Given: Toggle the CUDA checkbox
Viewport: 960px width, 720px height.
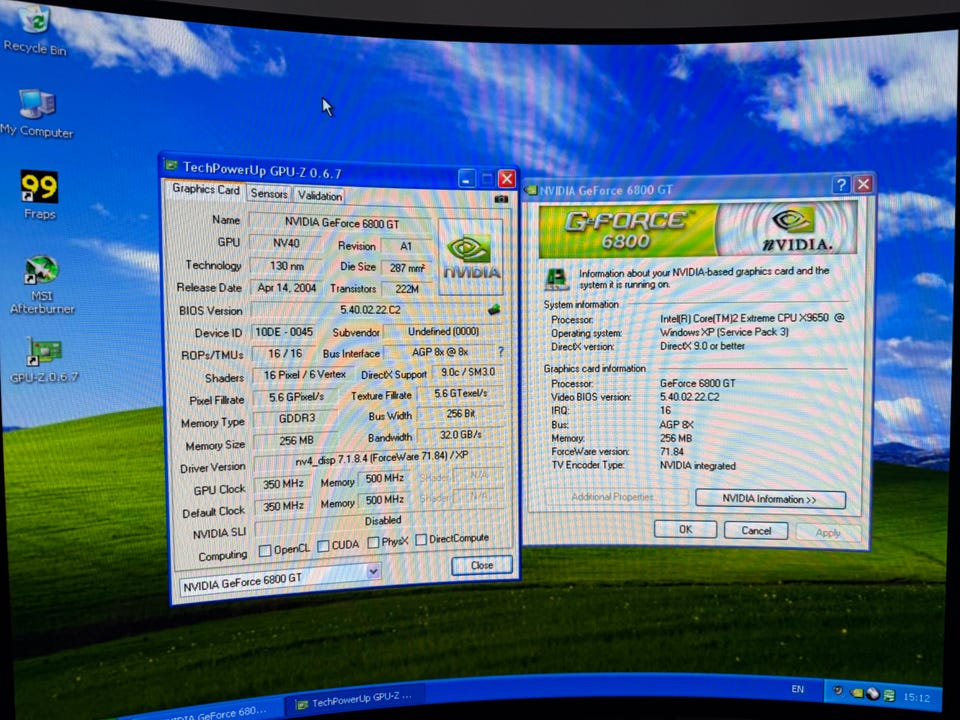Looking at the screenshot, I should click(x=323, y=546).
